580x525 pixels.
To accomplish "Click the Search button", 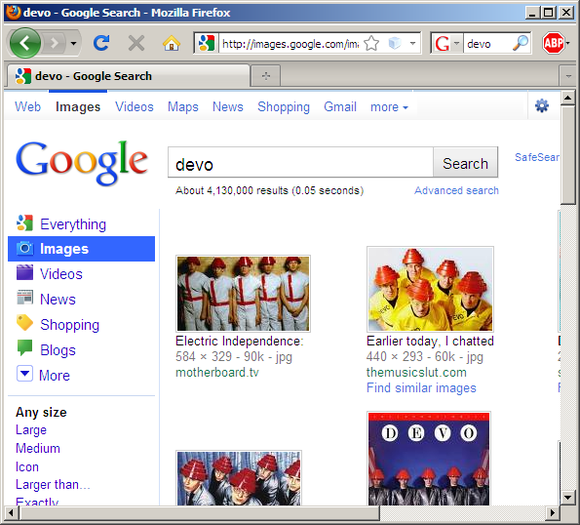I will [x=465, y=163].
